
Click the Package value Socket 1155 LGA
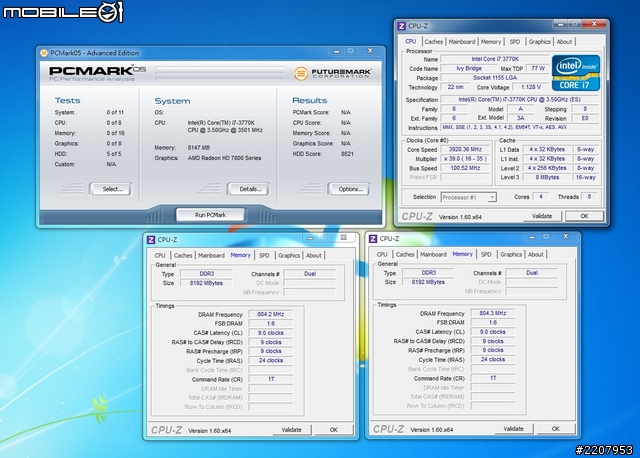point(495,78)
